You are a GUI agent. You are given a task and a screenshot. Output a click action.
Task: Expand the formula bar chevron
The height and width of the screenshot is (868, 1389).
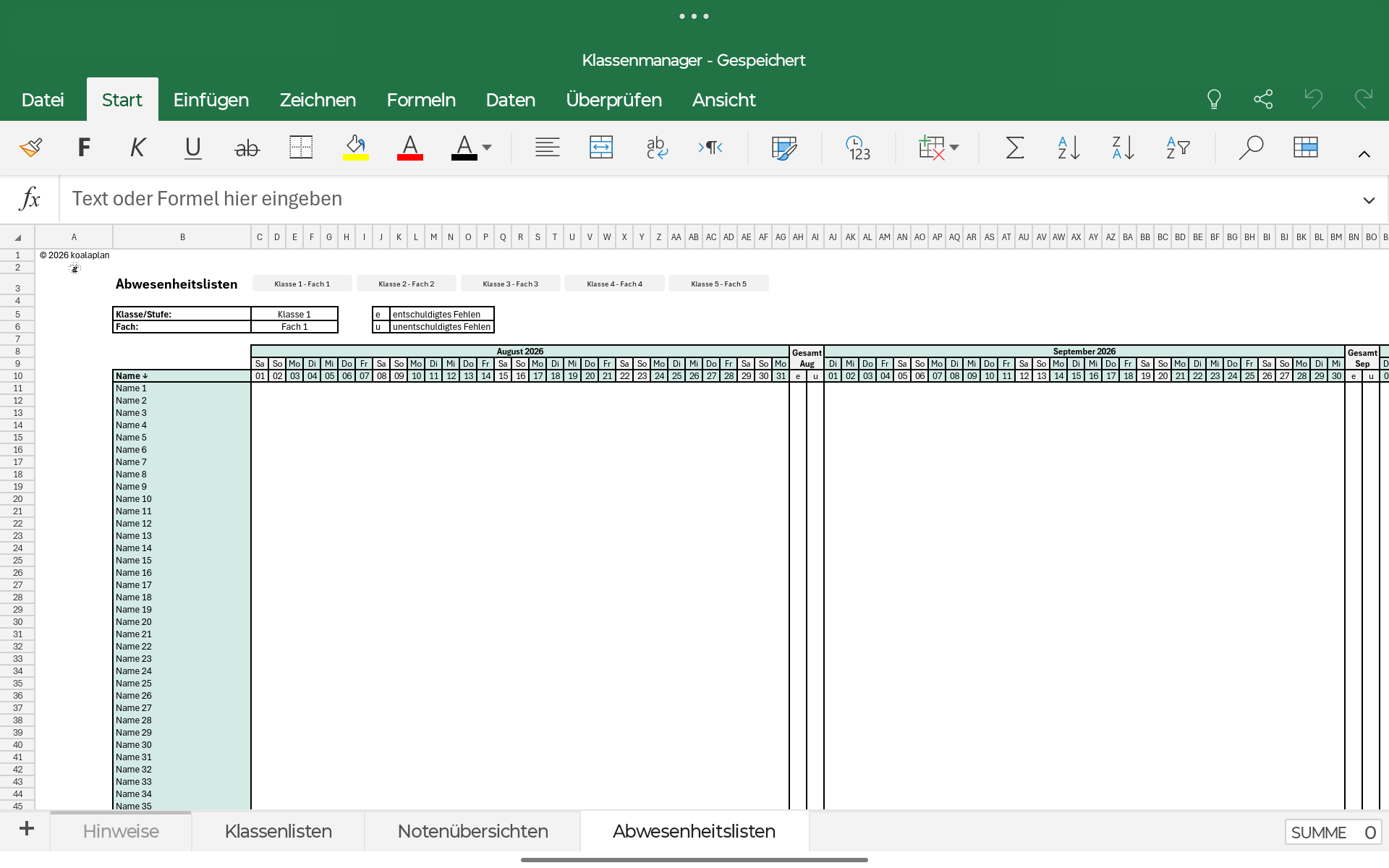1369,200
